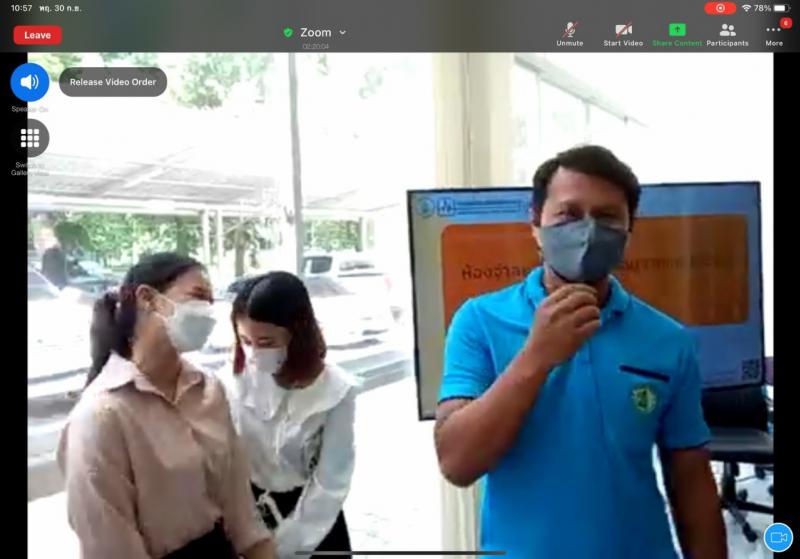The height and width of the screenshot is (559, 800).
Task: Leave the Zoom meeting
Action: tap(37, 35)
